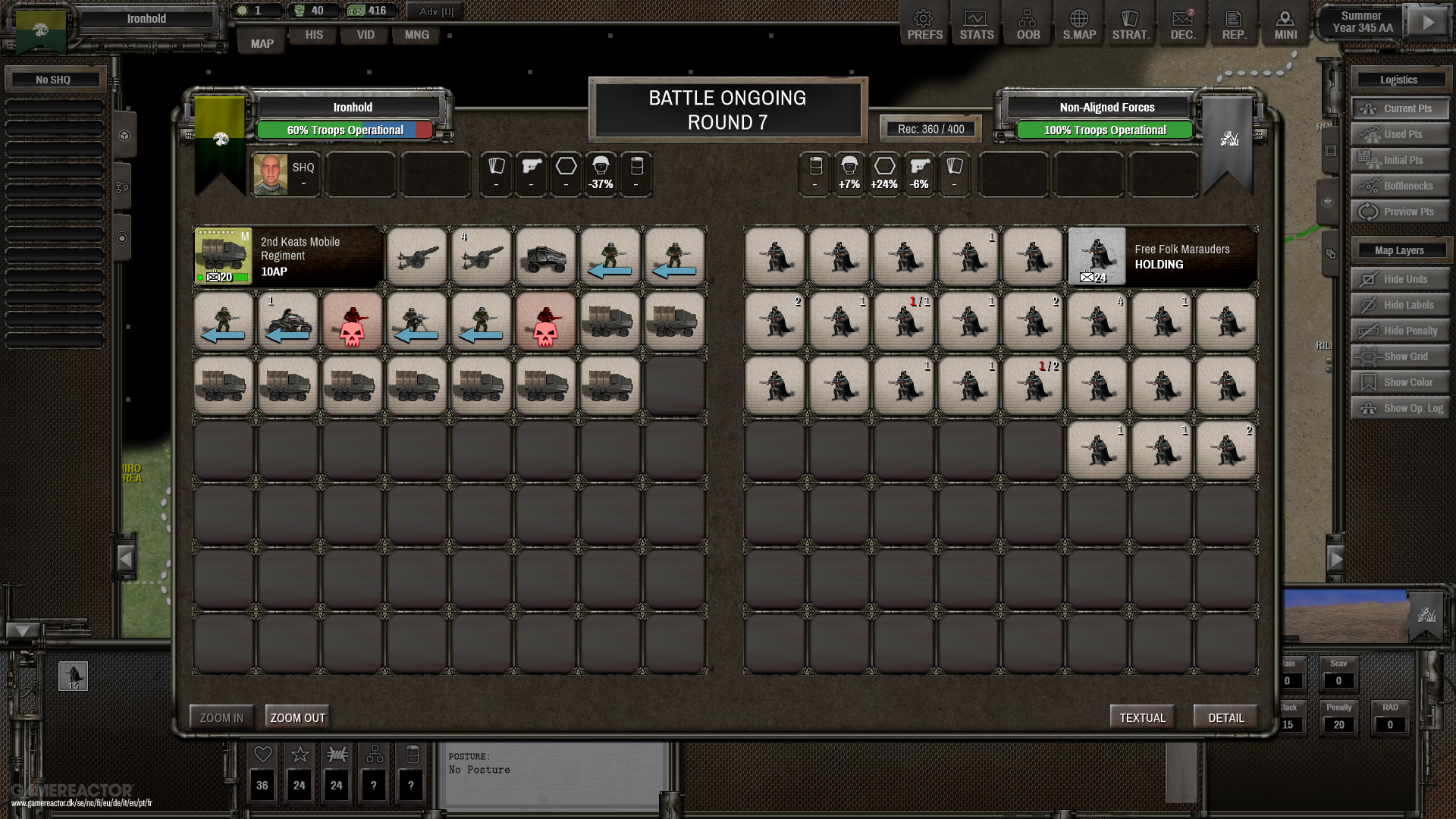1456x819 pixels.
Task: Click the ZOOM OUT button
Action: point(297,717)
